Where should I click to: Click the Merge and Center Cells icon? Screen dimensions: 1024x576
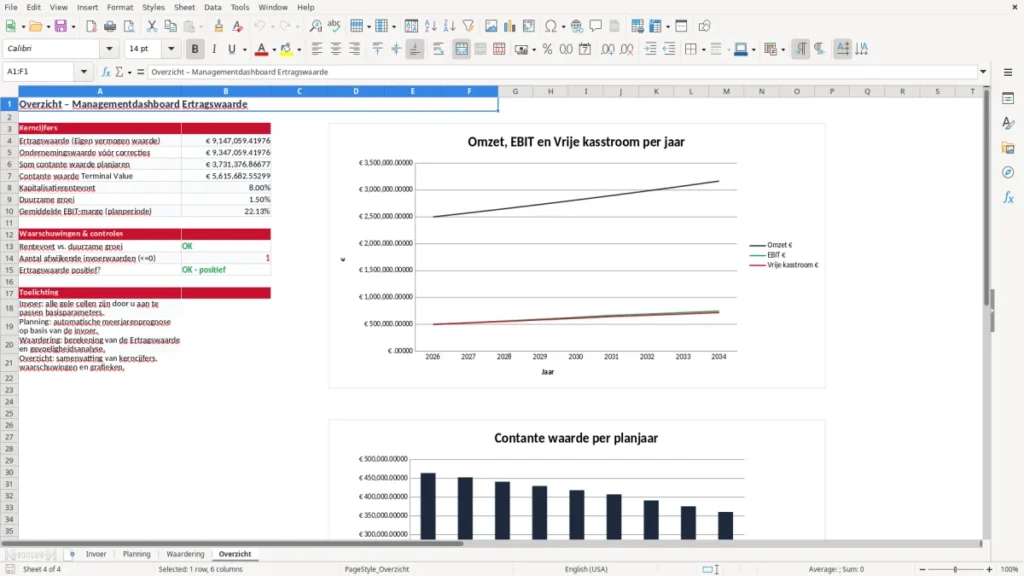[x=461, y=49]
